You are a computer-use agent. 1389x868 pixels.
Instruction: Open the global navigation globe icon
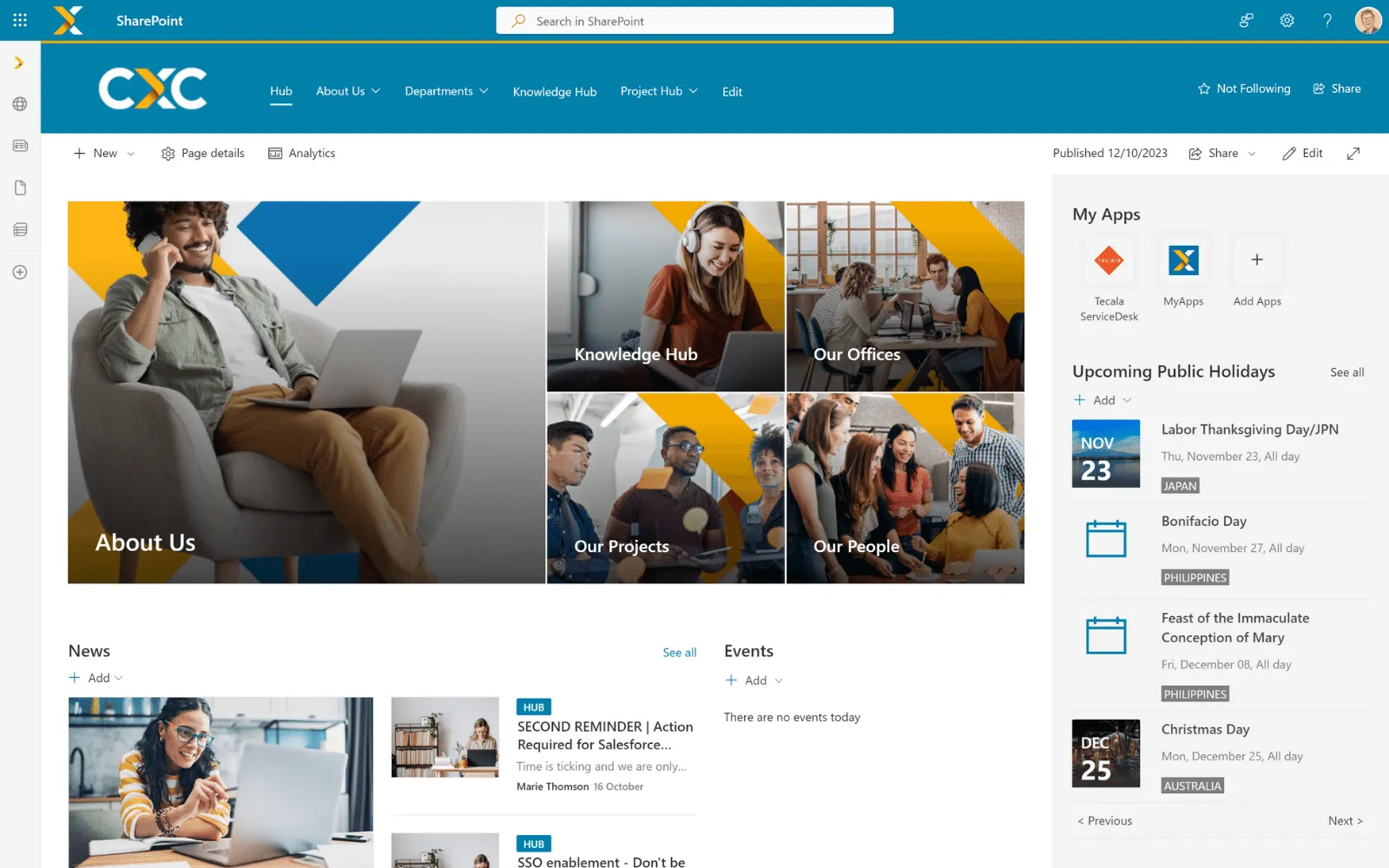[20, 104]
